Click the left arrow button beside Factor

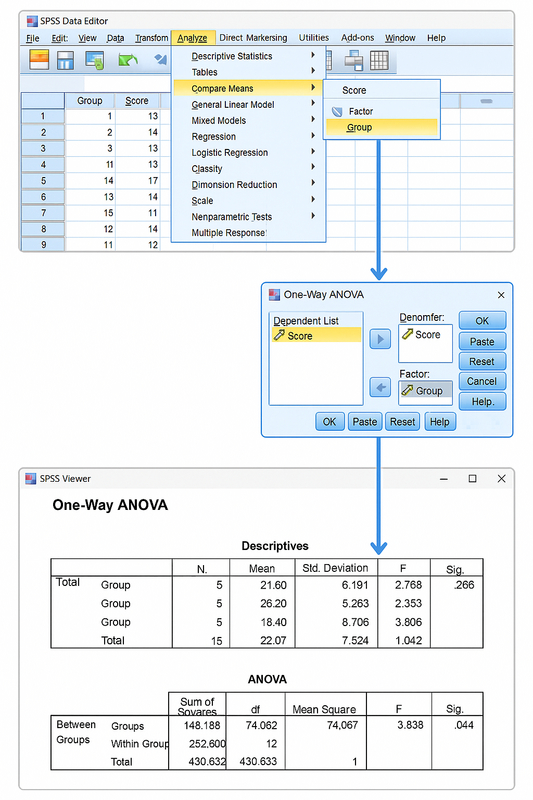[380, 387]
